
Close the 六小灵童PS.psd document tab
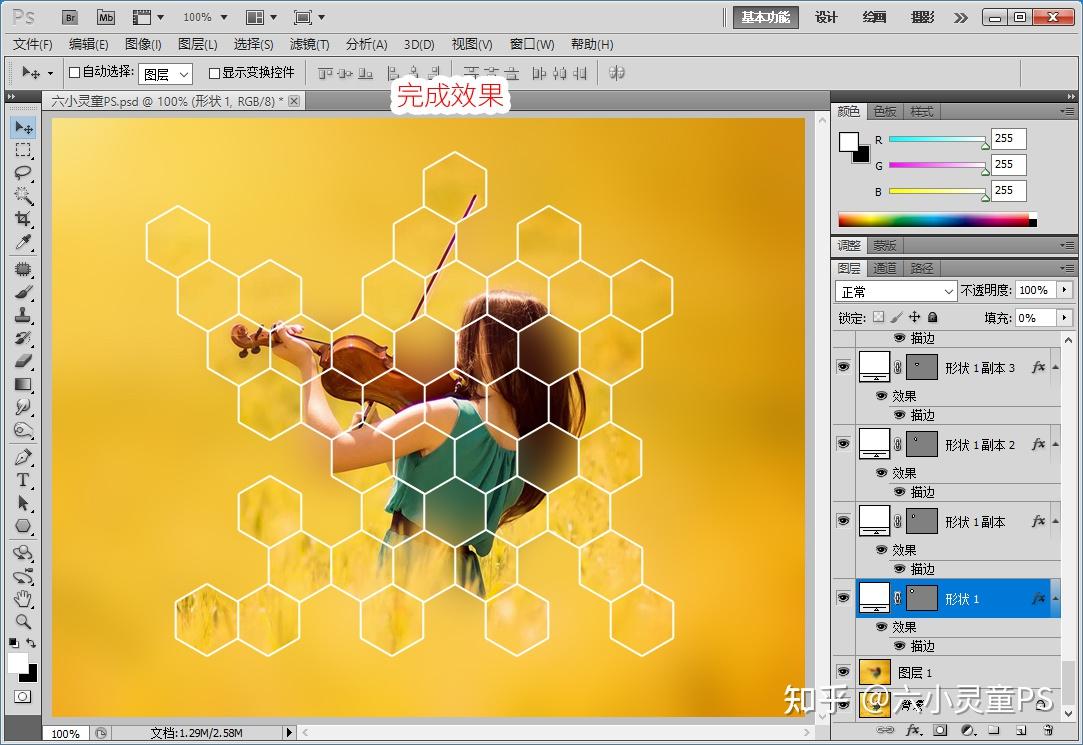point(294,101)
